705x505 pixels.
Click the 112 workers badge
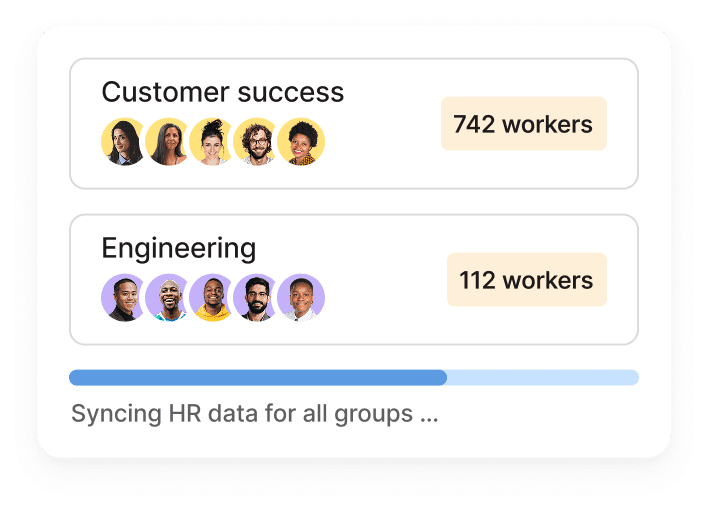coord(526,280)
